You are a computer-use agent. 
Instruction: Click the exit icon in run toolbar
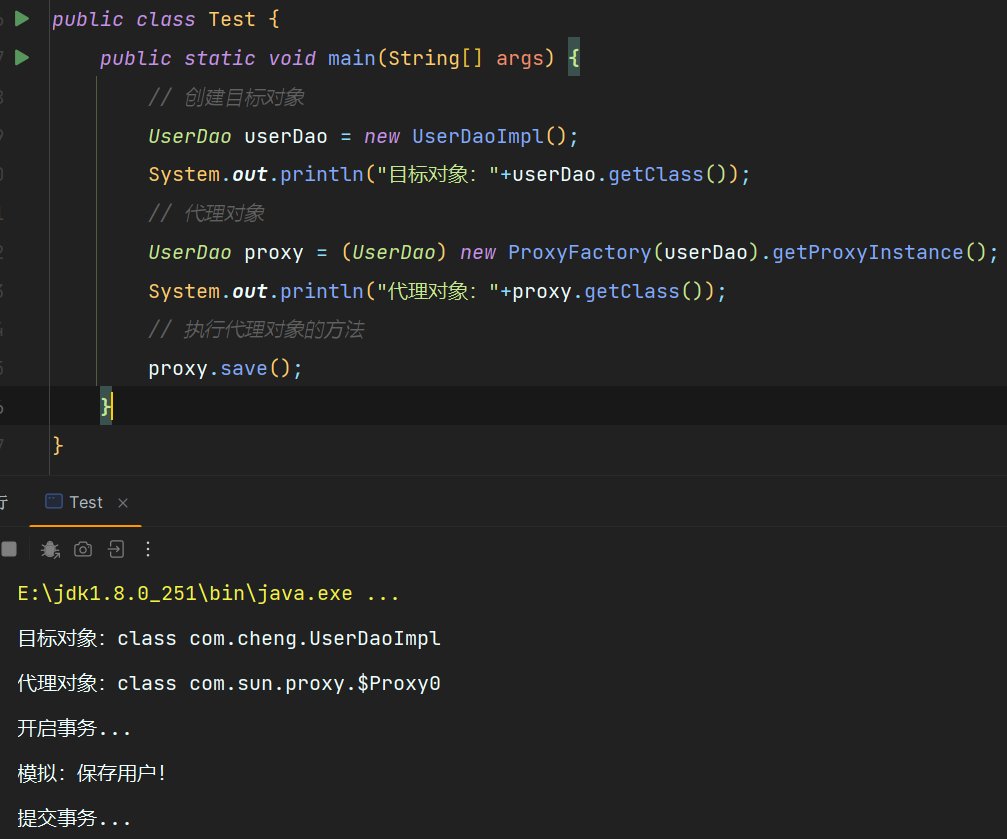coord(116,549)
